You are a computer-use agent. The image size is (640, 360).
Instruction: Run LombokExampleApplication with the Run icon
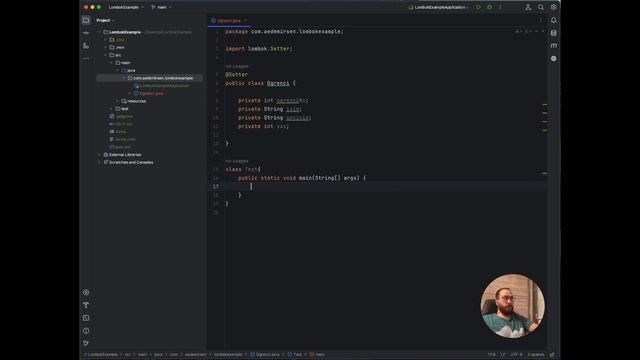[x=478, y=7]
